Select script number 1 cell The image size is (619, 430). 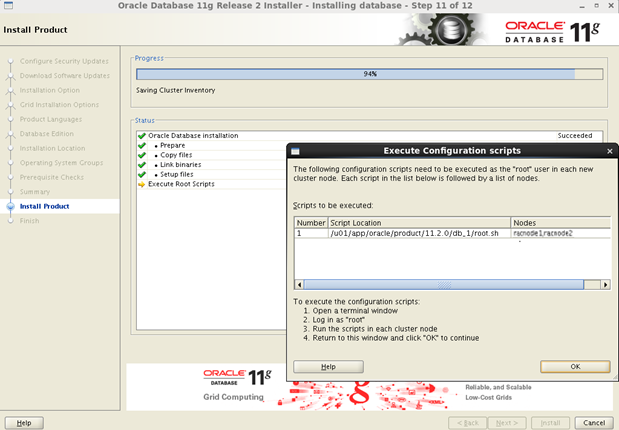(311, 233)
